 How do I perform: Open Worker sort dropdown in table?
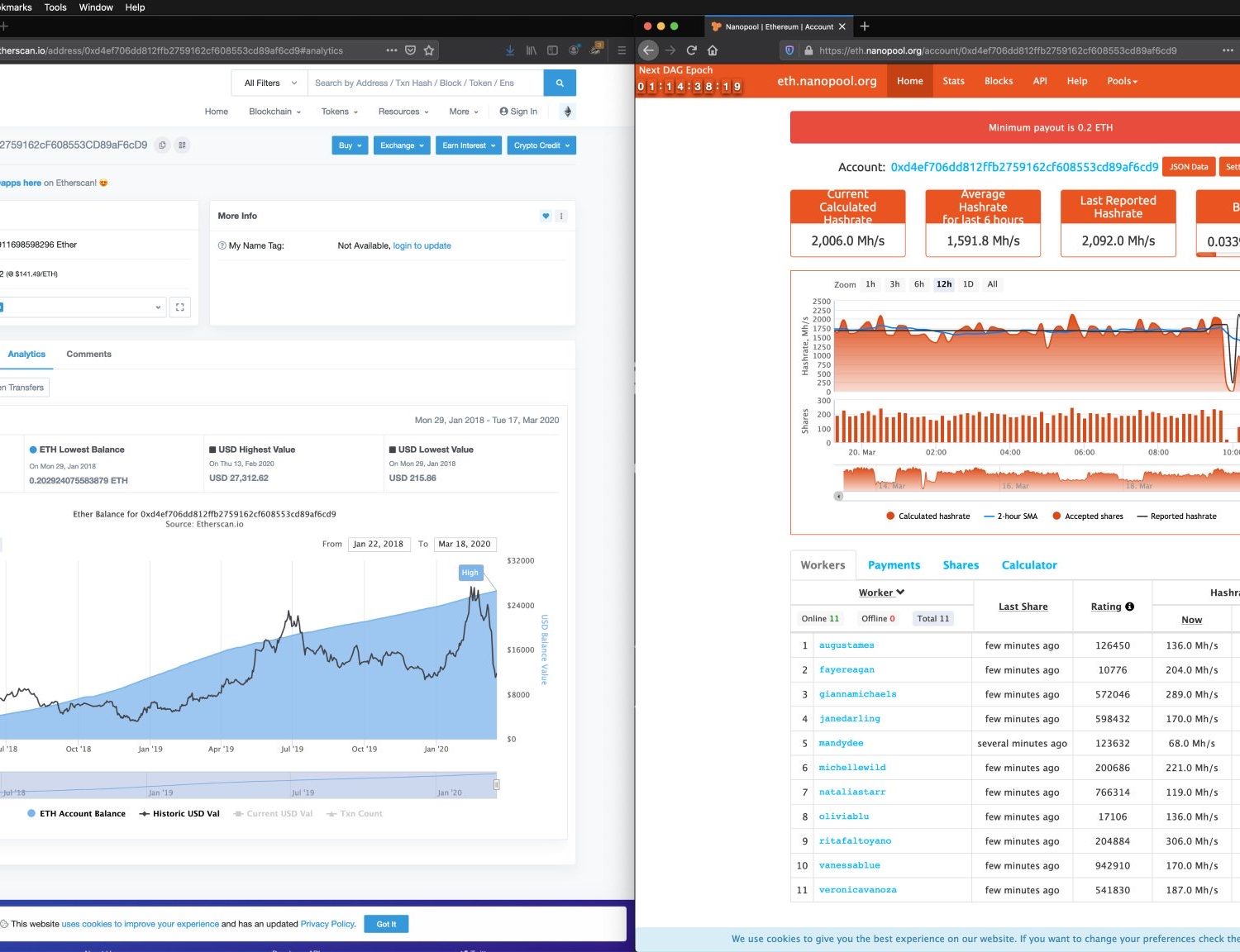pyautogui.click(x=882, y=593)
